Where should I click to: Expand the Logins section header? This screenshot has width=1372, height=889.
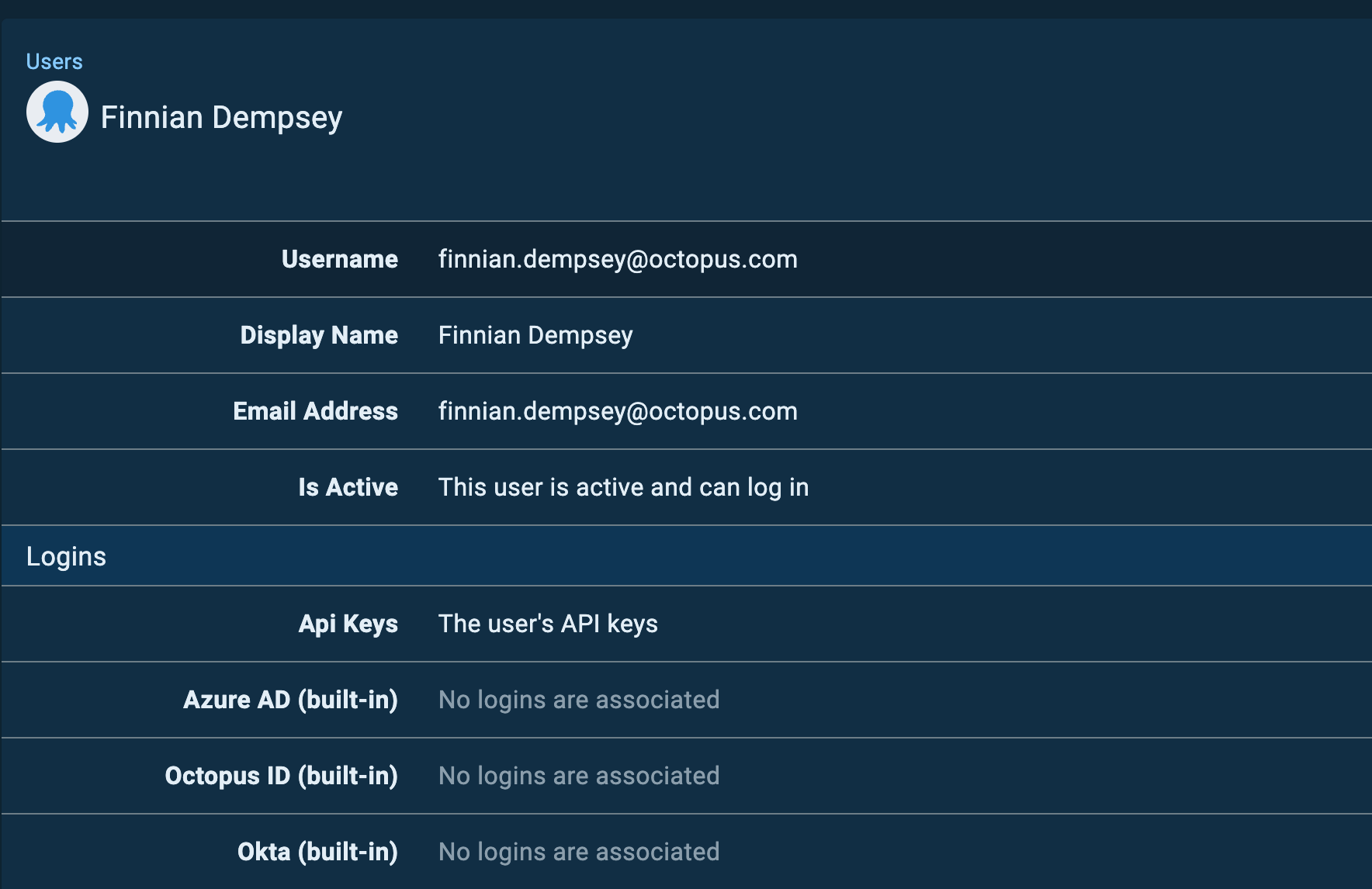[x=67, y=556]
